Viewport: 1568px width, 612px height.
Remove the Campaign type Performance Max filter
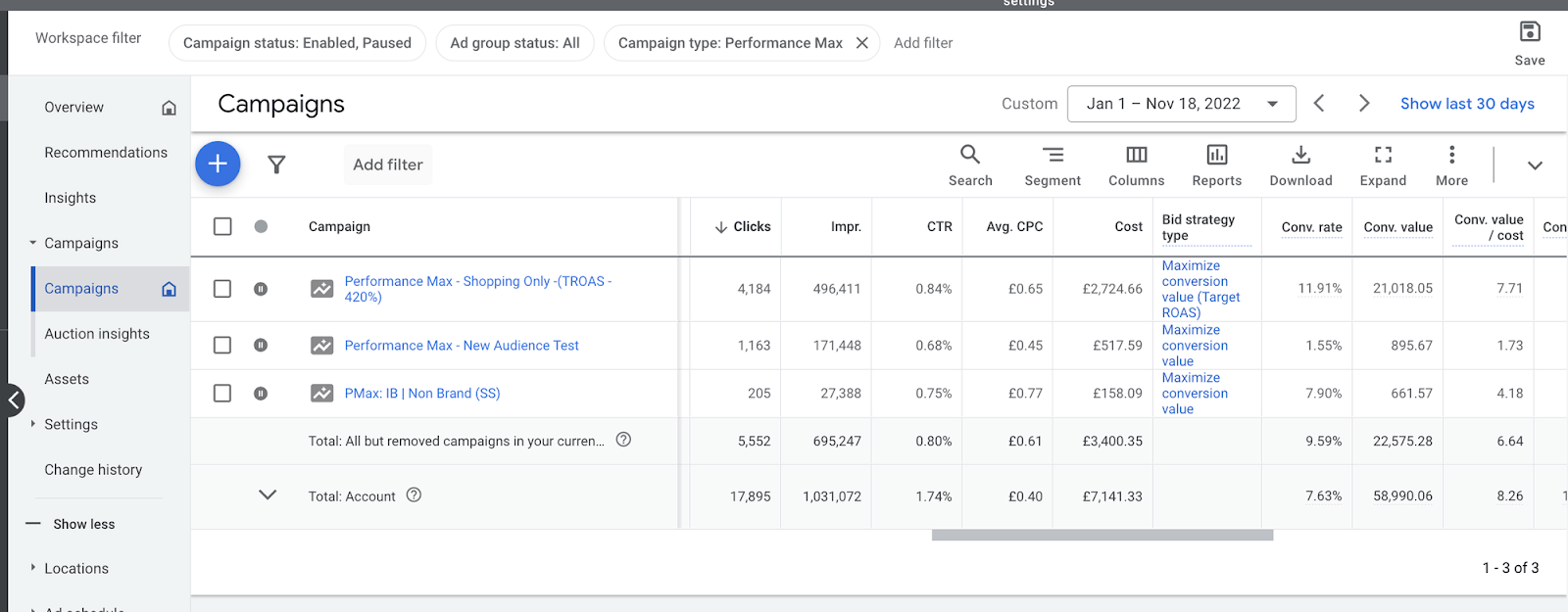coord(861,43)
